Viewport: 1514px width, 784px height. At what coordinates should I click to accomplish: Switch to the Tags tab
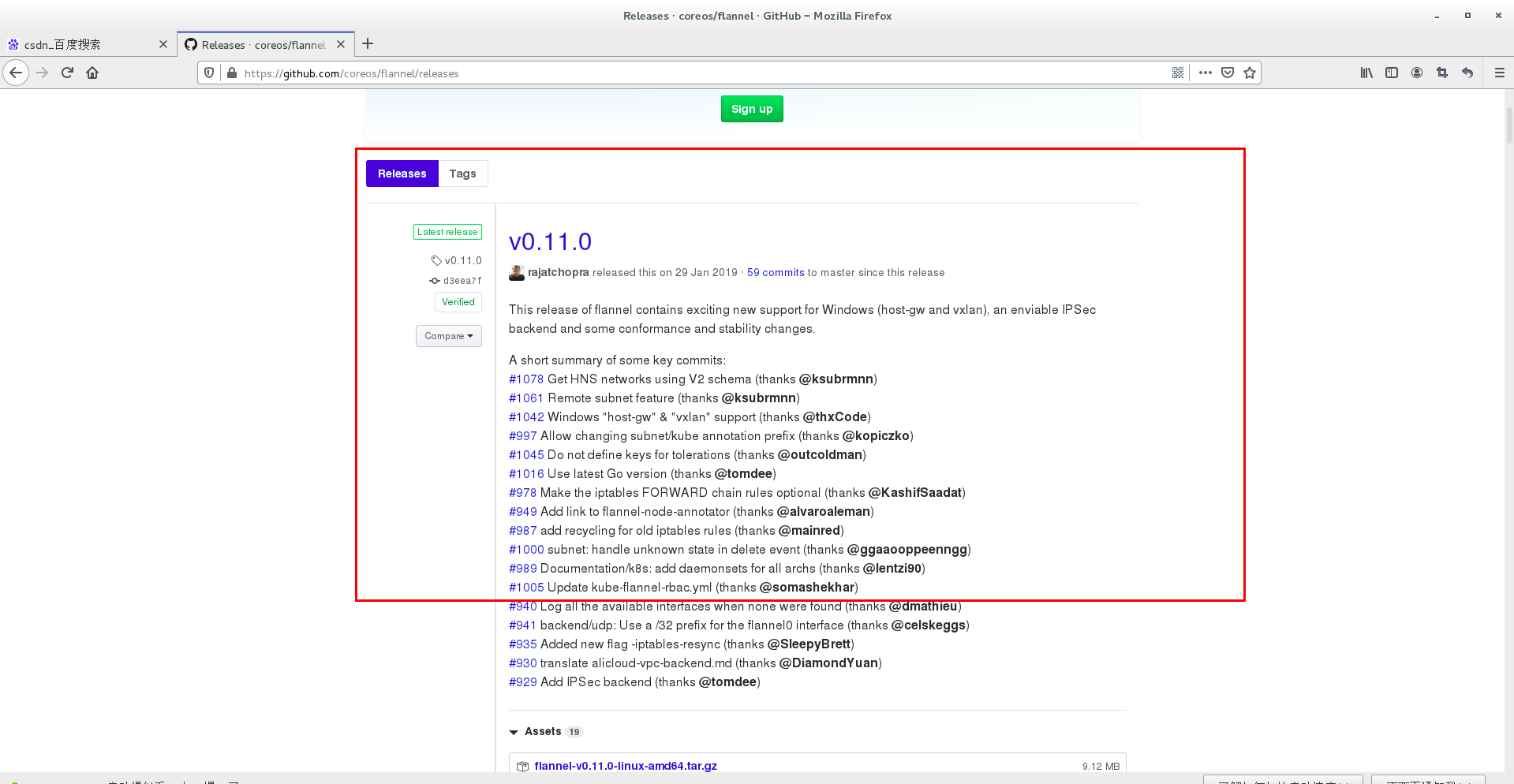point(462,174)
